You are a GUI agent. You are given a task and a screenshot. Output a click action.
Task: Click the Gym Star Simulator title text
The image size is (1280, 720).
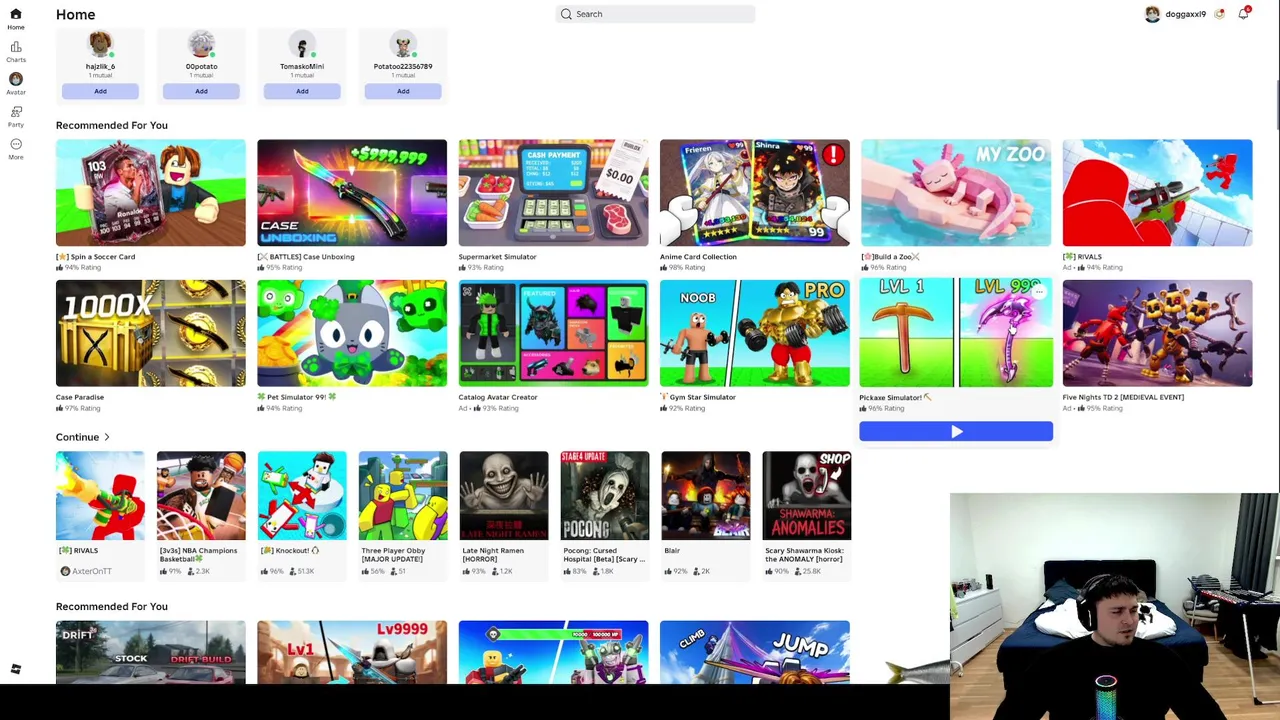pyautogui.click(x=702, y=397)
